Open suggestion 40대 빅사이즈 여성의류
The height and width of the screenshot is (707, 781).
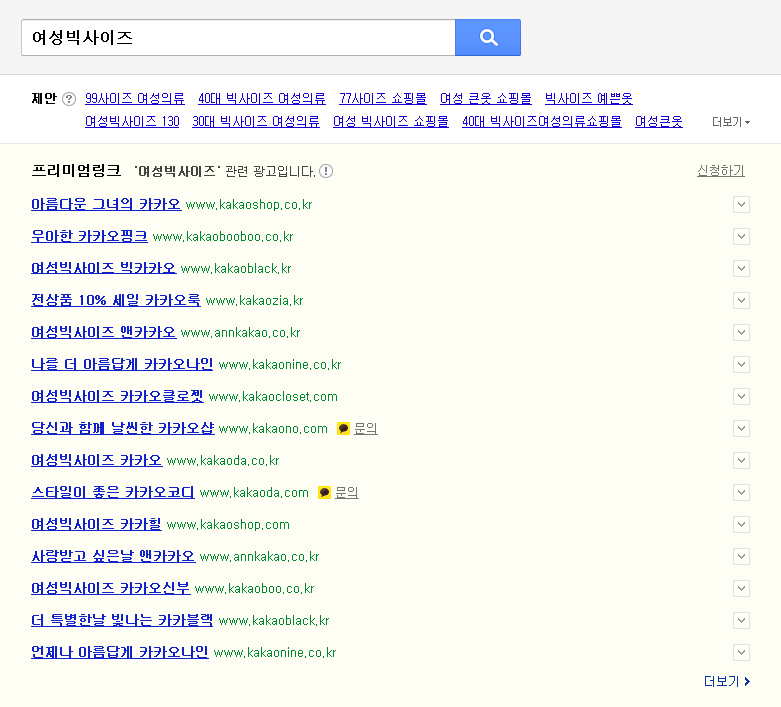coord(261,99)
